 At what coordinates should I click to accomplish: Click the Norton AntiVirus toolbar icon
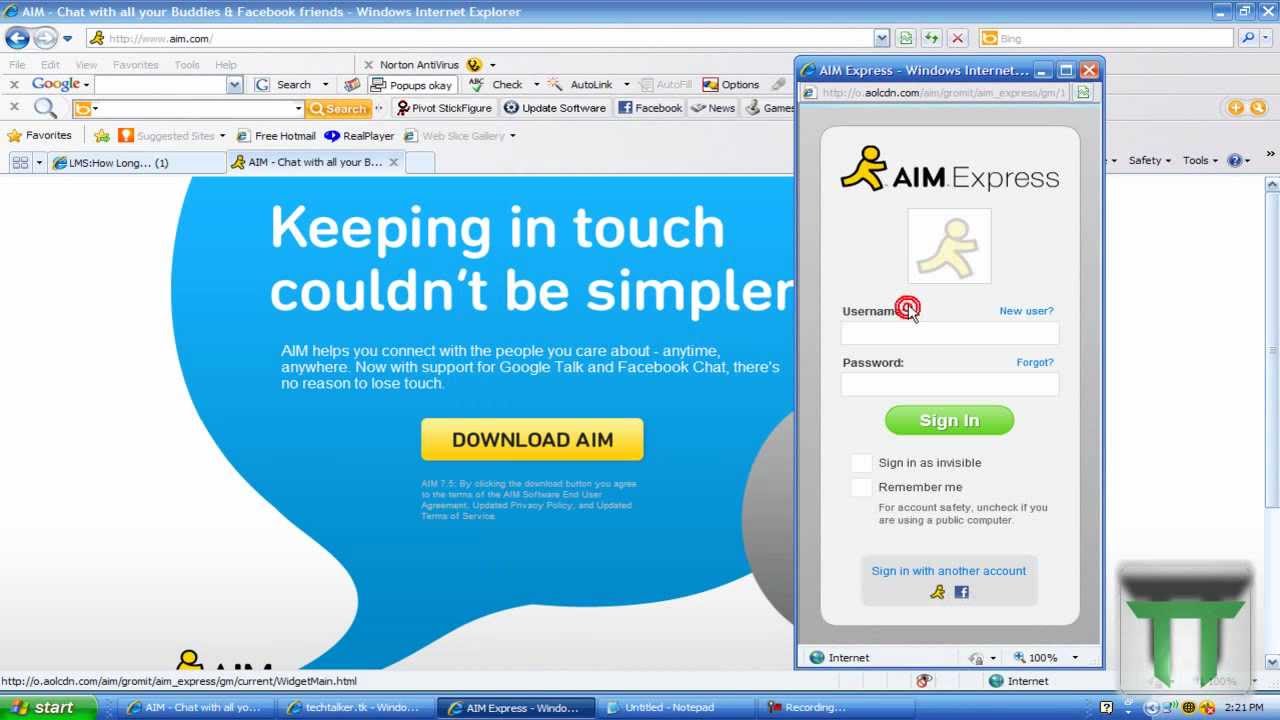click(474, 65)
